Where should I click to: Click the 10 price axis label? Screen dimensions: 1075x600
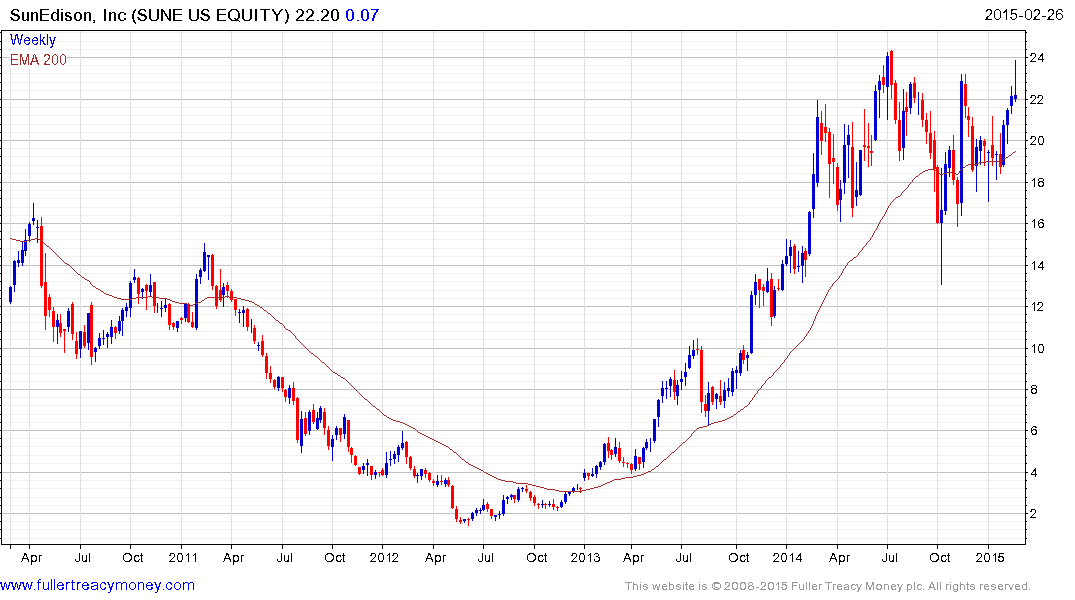(1037, 348)
